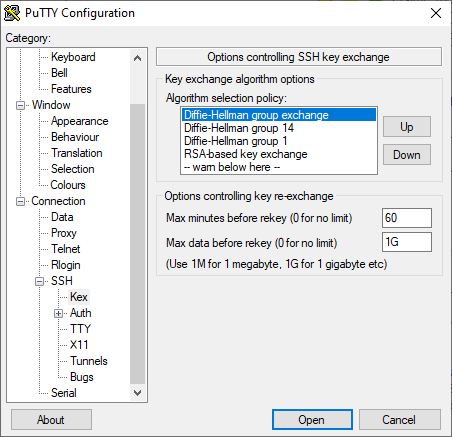Image resolution: width=452 pixels, height=437 pixels.
Task: Click Open to start the session
Action: click(312, 420)
